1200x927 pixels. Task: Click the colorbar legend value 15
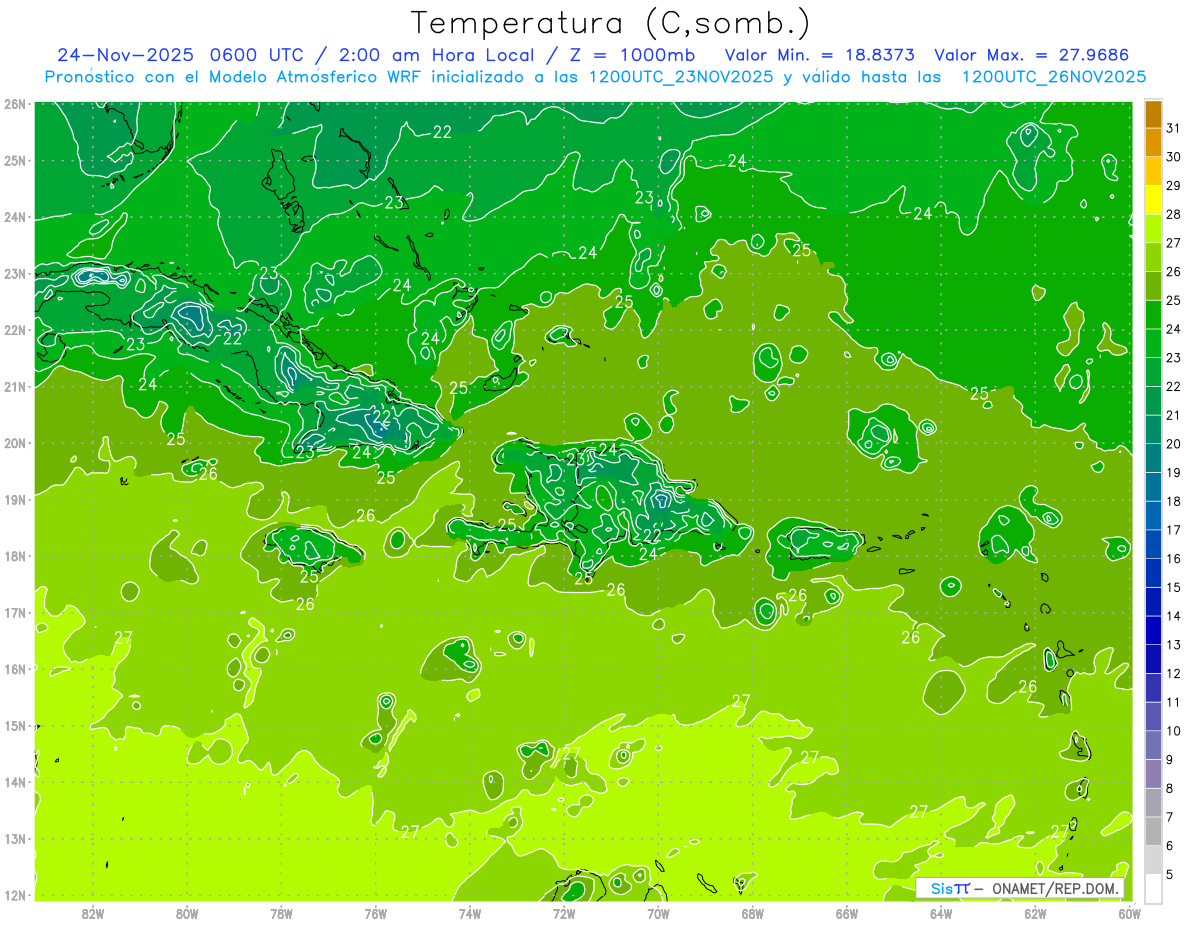tap(1173, 588)
